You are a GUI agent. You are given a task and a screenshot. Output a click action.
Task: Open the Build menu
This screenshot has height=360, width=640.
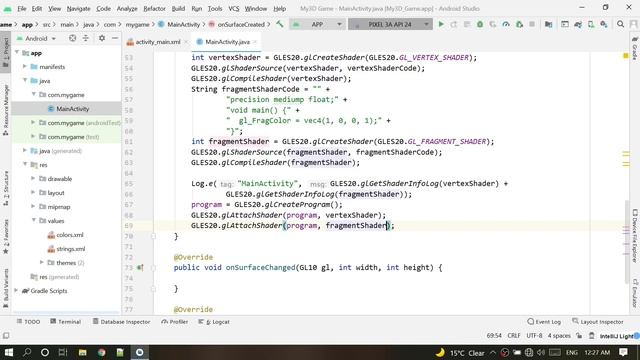(x=178, y=8)
